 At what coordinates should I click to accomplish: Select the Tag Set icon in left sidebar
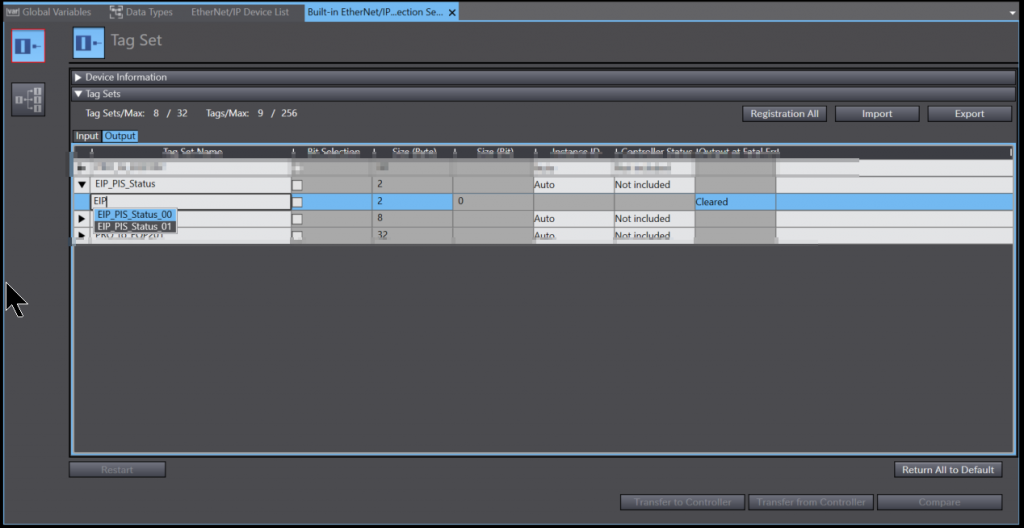click(28, 46)
